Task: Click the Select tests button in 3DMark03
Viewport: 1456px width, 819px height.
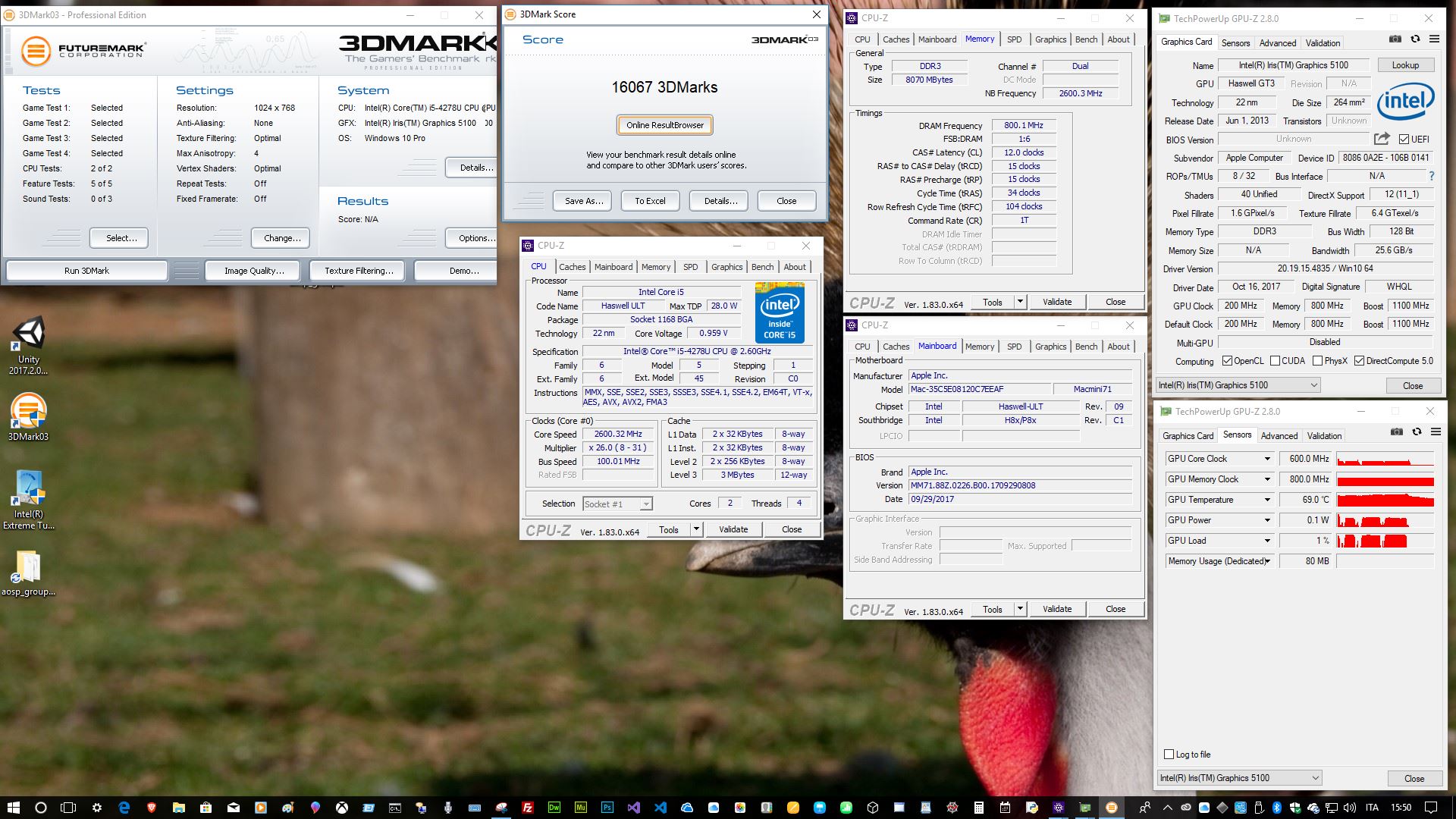Action: (x=121, y=238)
